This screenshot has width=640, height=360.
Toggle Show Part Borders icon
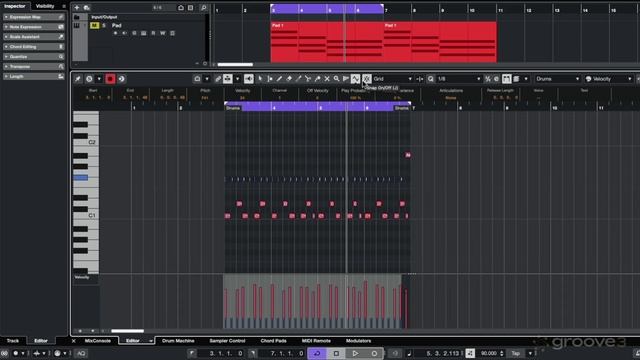[x=507, y=79]
